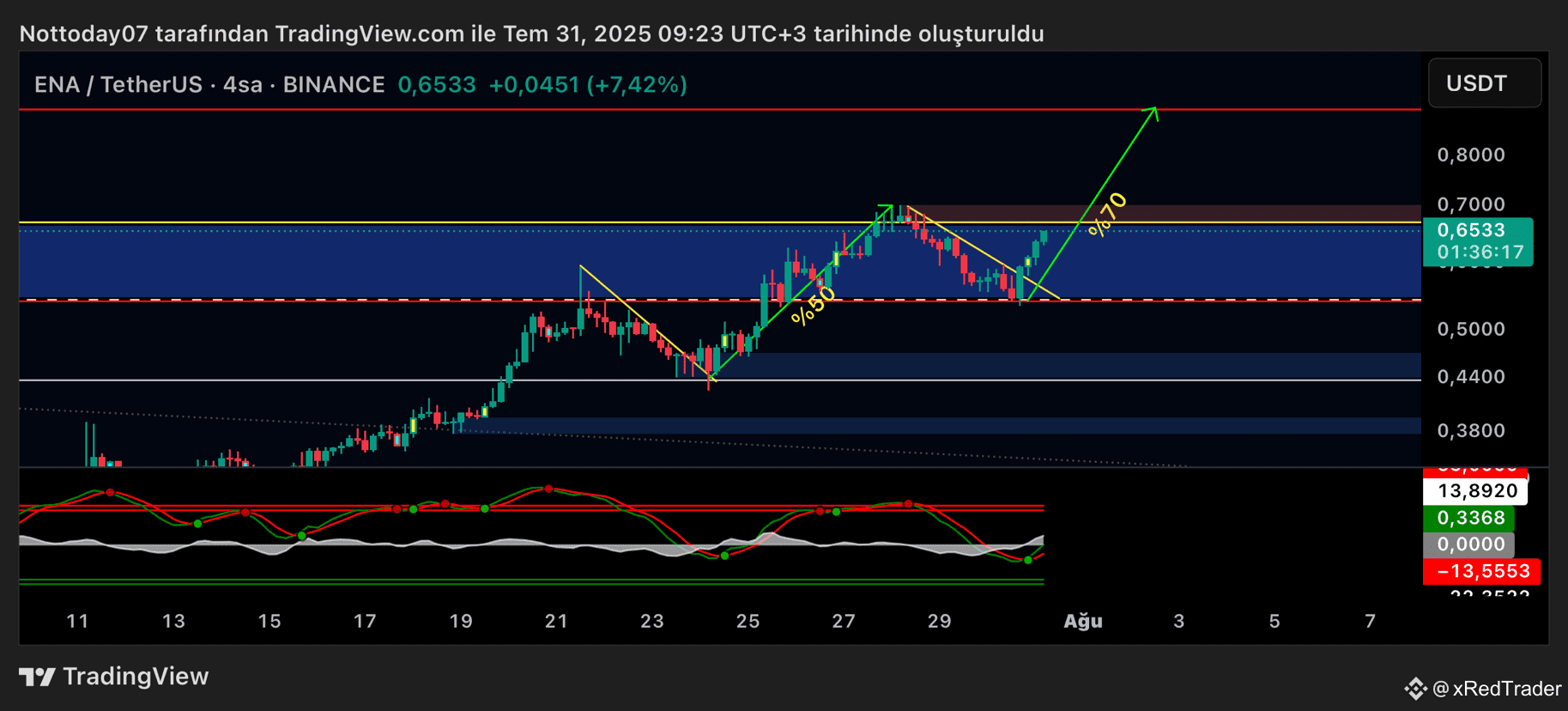
Task: Click the TradingView logo
Action: pos(113,677)
